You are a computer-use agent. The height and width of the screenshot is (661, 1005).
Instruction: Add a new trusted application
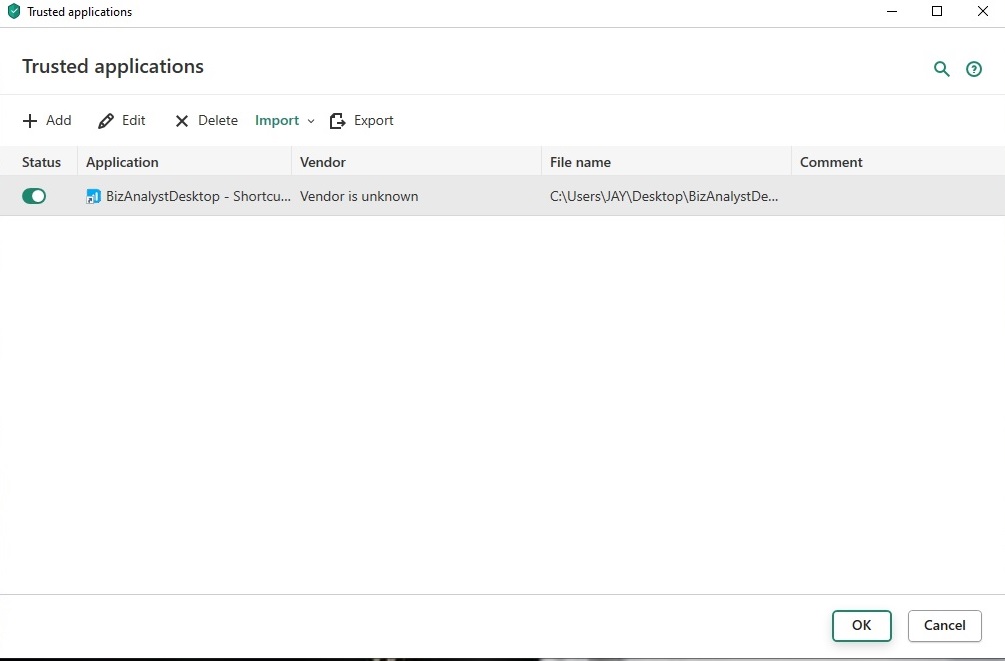click(47, 121)
